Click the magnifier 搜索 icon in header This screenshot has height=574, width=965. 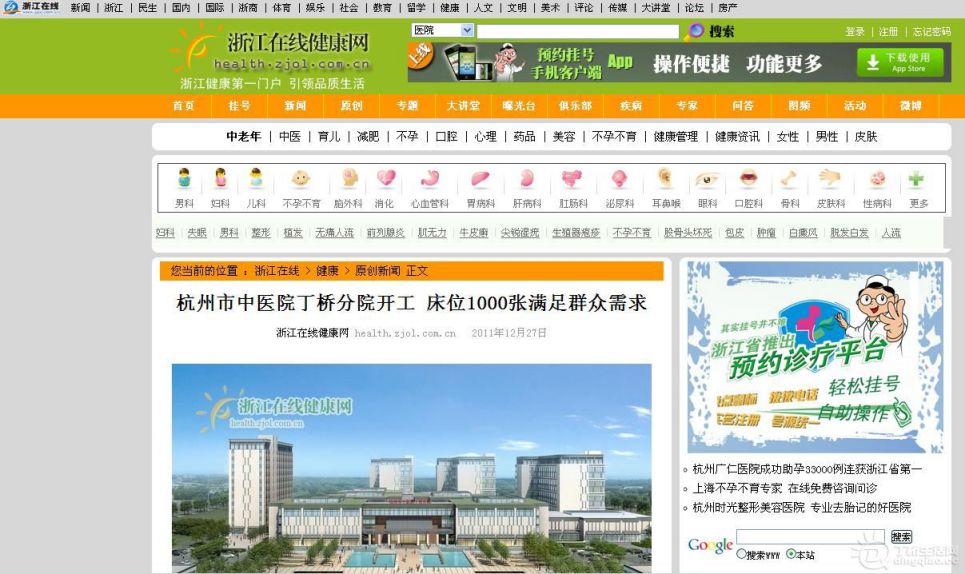click(696, 31)
